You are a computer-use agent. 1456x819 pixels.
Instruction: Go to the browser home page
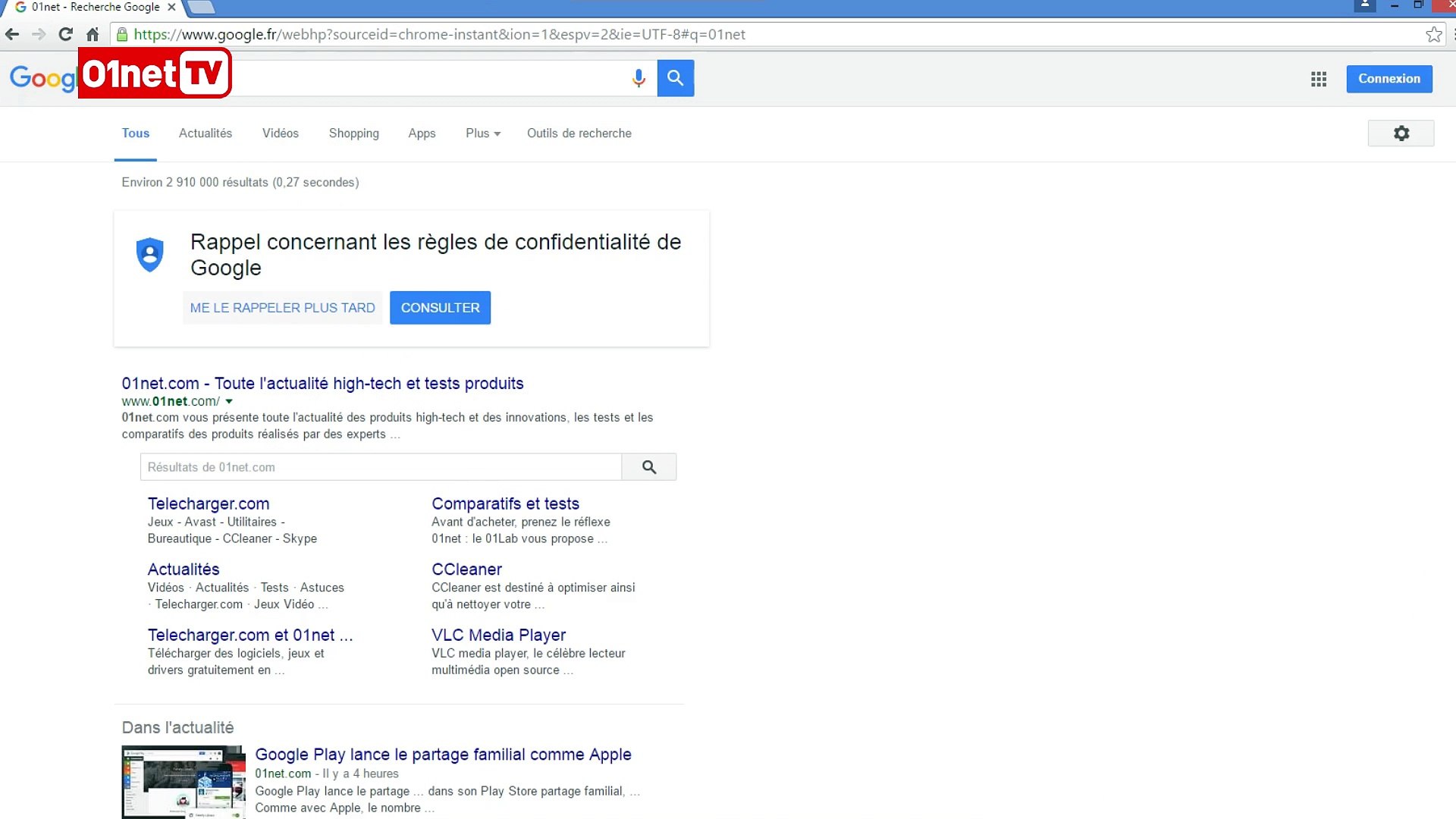click(x=93, y=34)
